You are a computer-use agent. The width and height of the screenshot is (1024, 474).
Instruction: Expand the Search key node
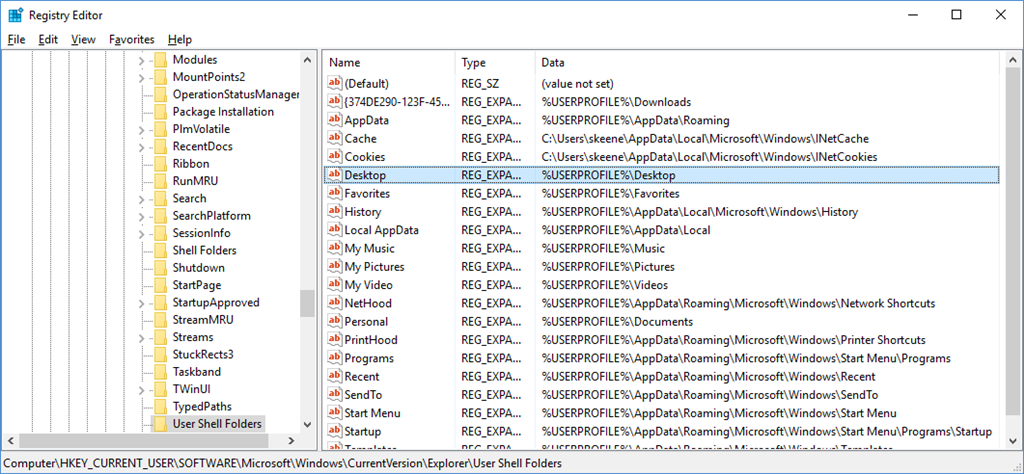[142, 199]
